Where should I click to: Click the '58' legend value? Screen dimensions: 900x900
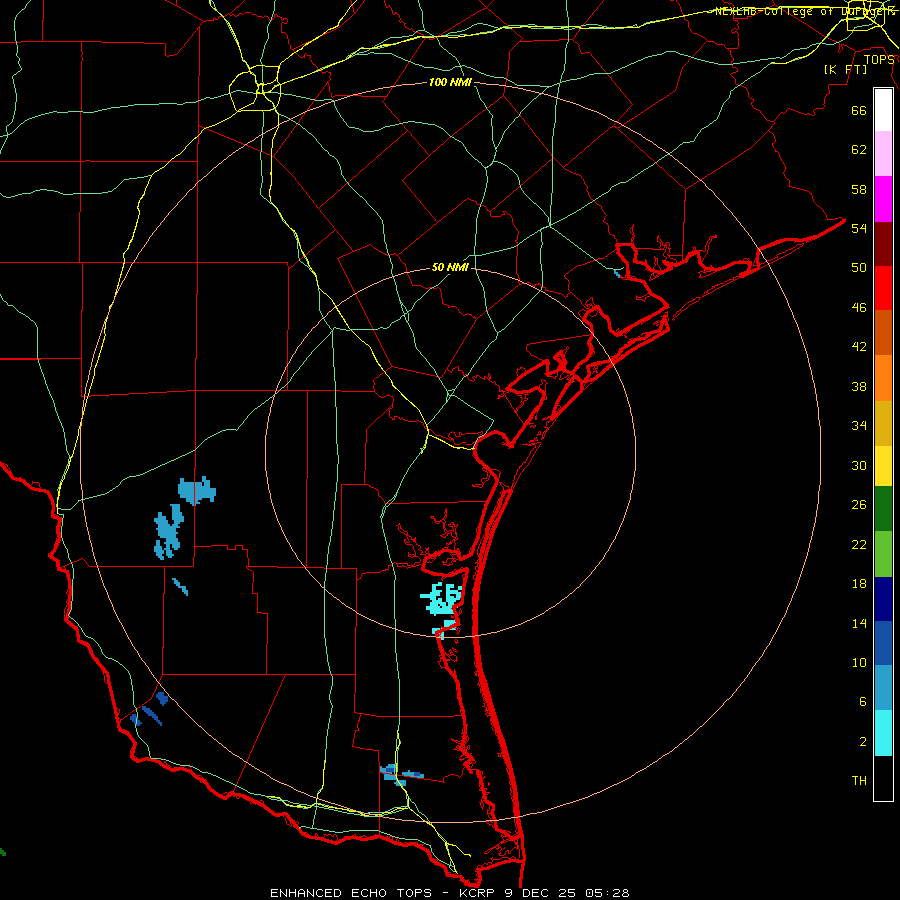pos(859,189)
